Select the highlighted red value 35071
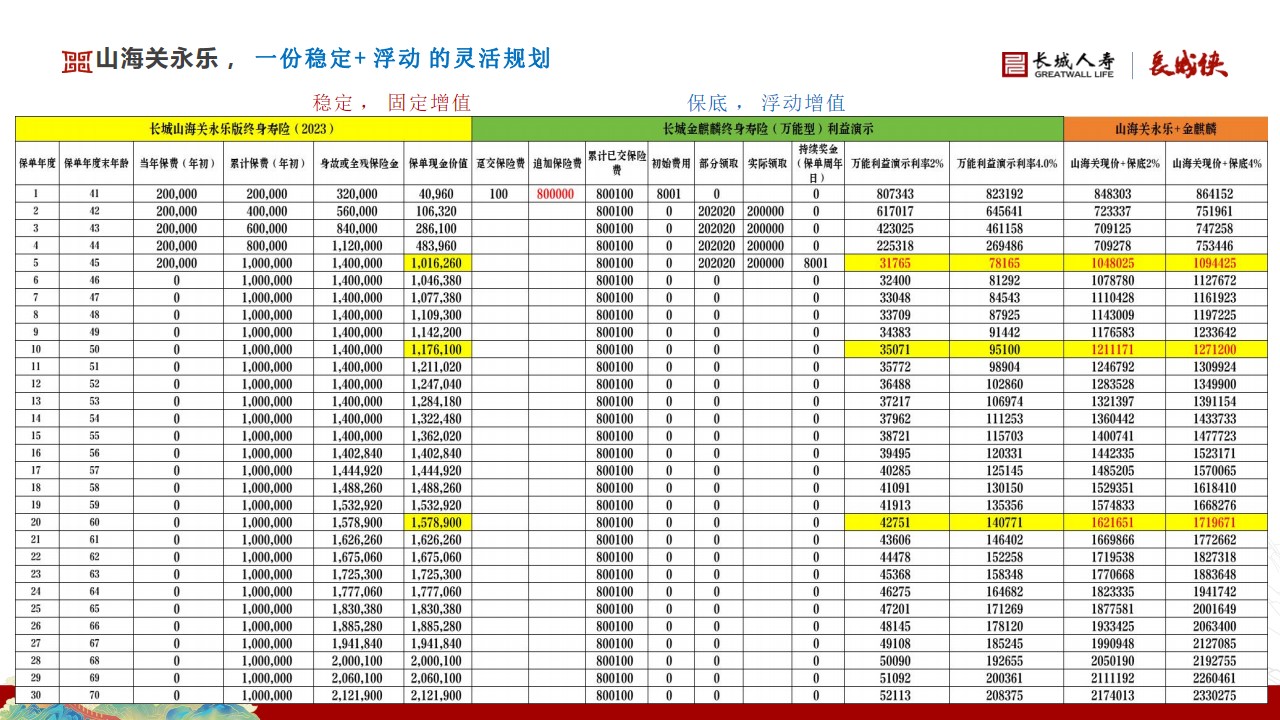 (896, 349)
